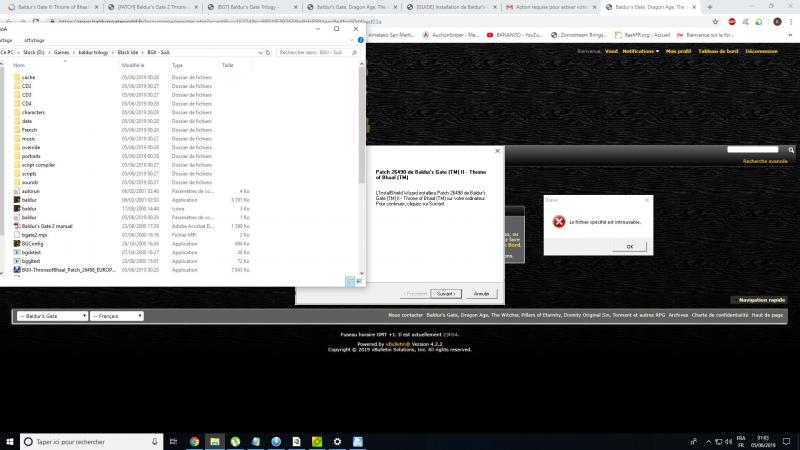
Task: Open Tableau de bord forum link
Action: 718,52
